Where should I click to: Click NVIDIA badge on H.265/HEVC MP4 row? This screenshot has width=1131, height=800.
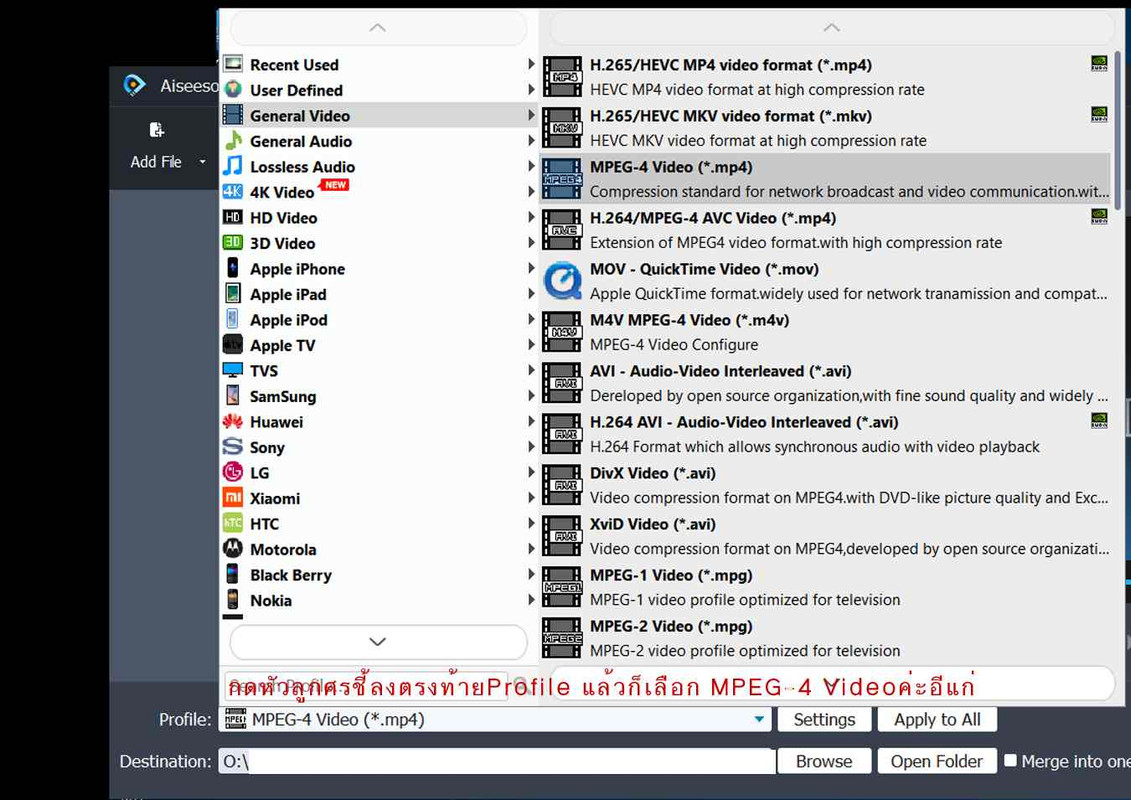coord(1099,63)
